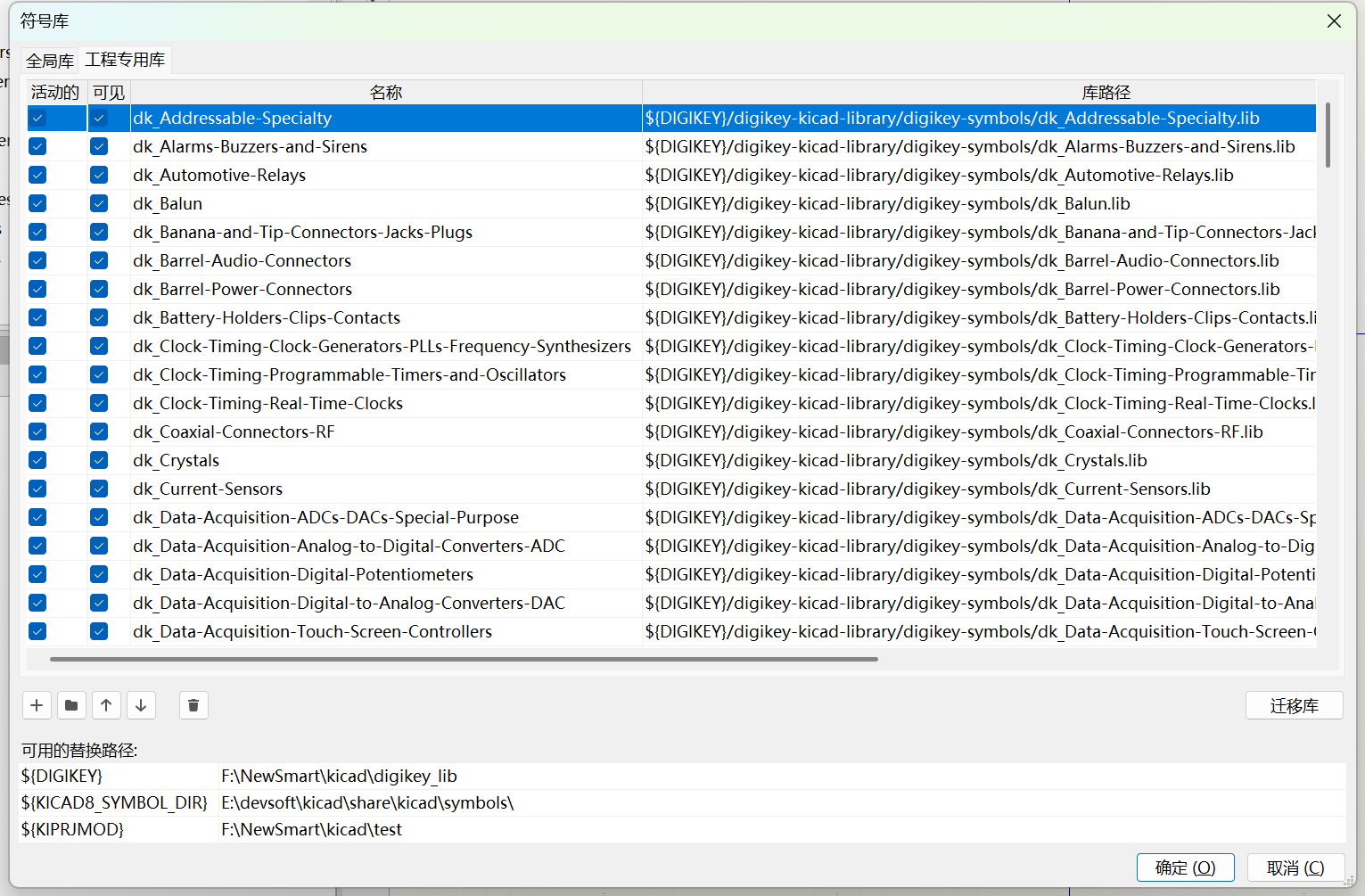The height and width of the screenshot is (896, 1365).
Task: Select dk_Data-Acquisition-Touch-Screen-Controllers name cell
Action: click(x=386, y=631)
